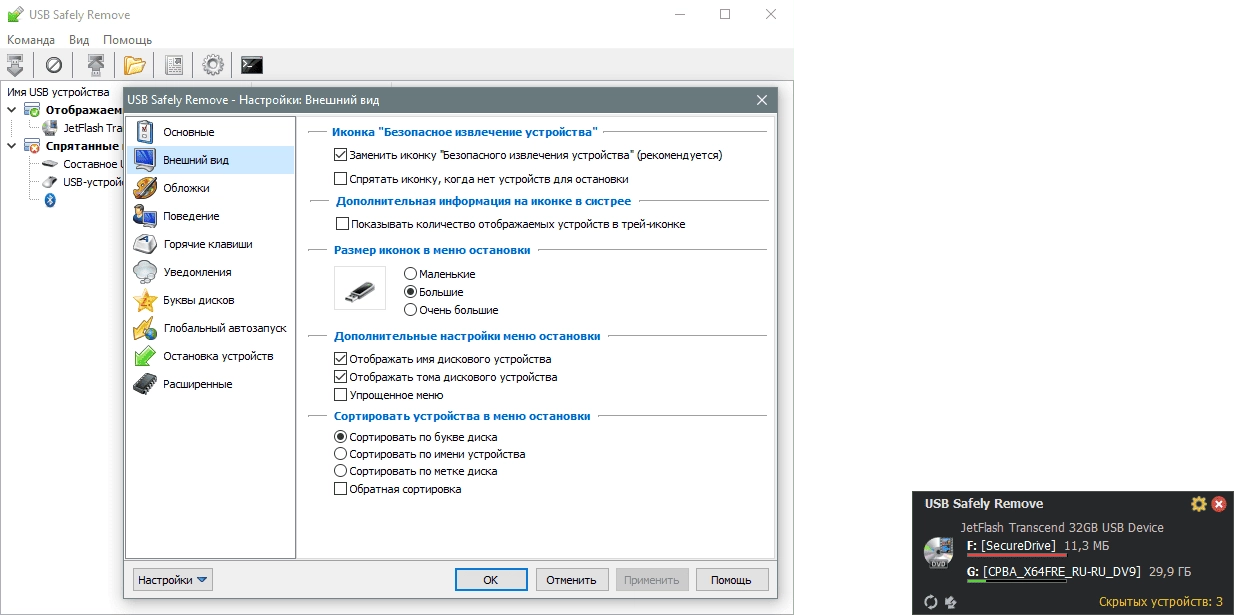Check Спрятать иконку, когда нет устройств
This screenshot has width=1234, height=615.
click(341, 179)
